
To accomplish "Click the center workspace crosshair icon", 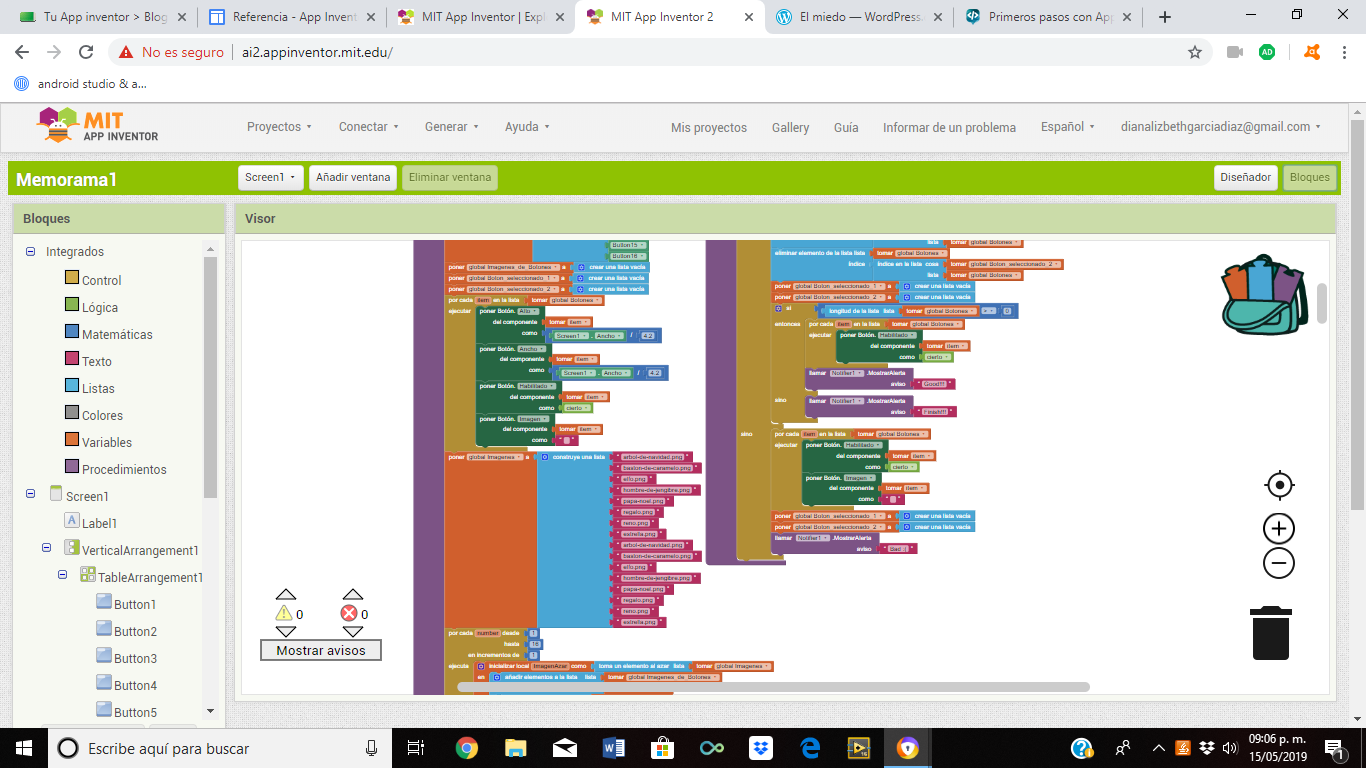I will [x=1279, y=486].
